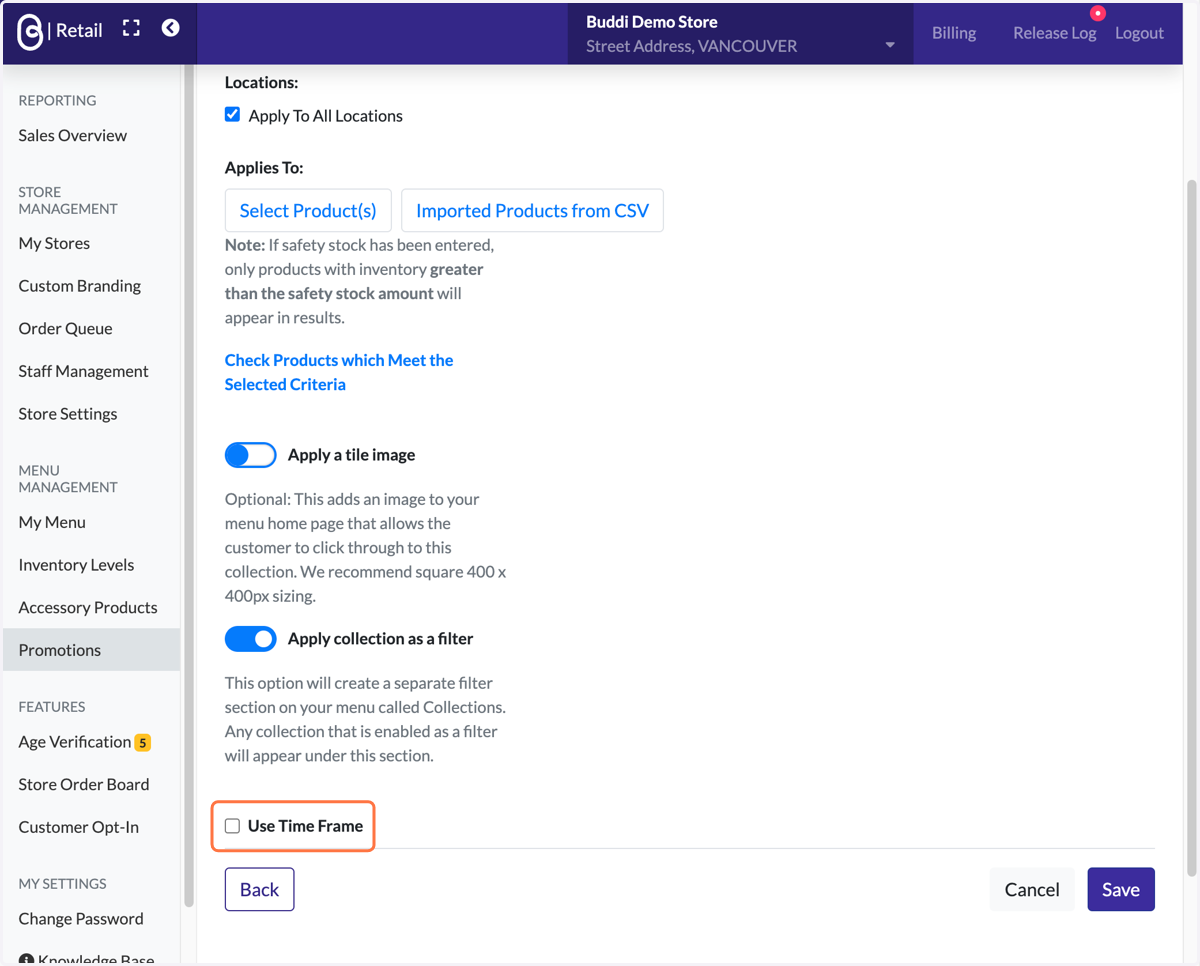Go to Customer Opt-In
1200x966 pixels.
coord(79,827)
